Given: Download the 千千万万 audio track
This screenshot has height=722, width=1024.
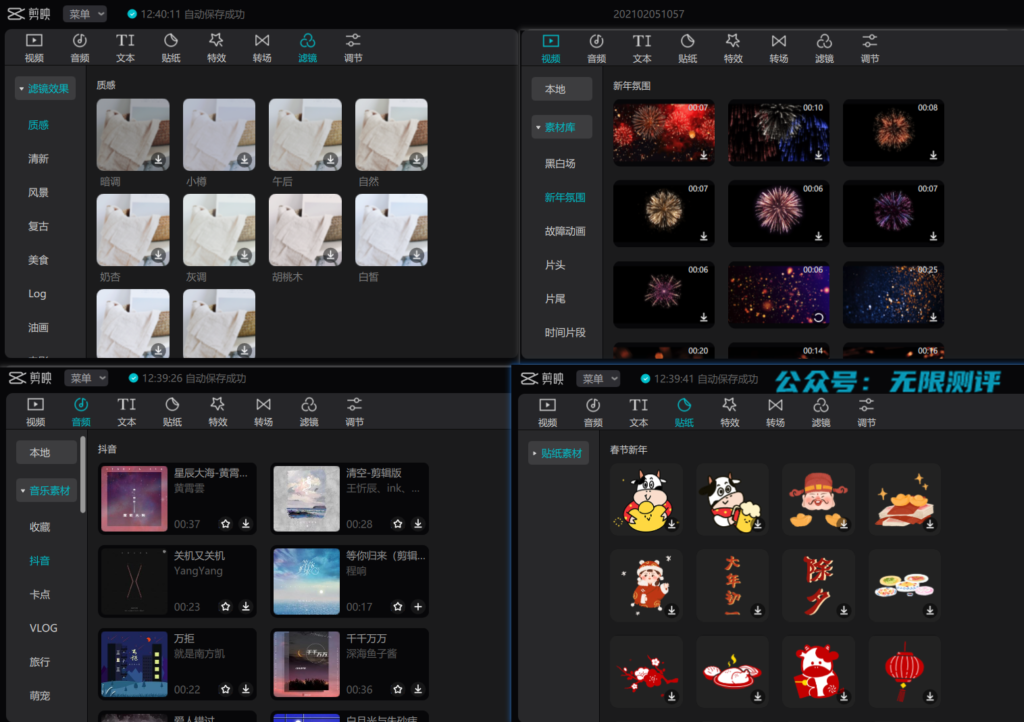Looking at the screenshot, I should [x=418, y=689].
